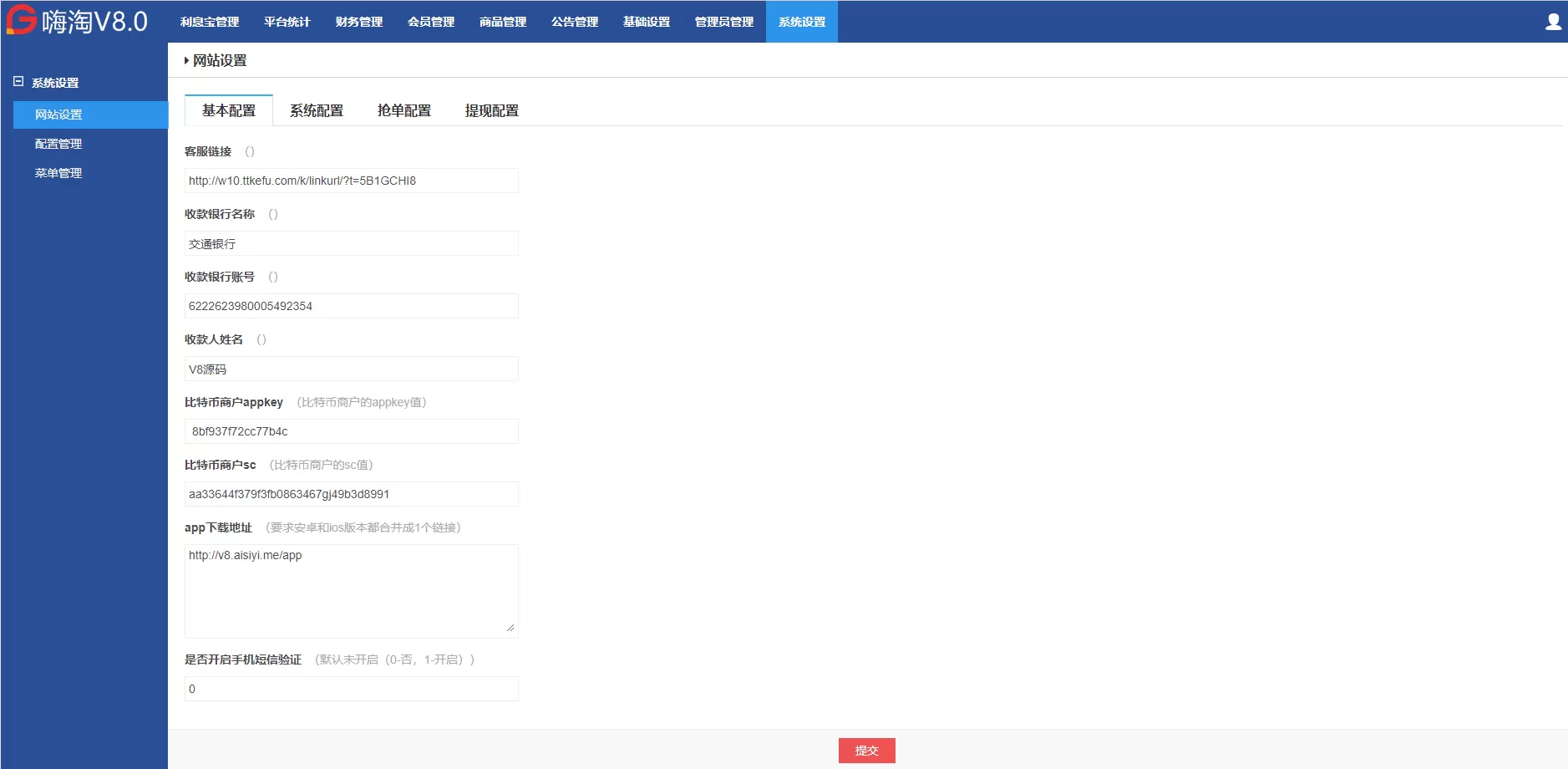This screenshot has width=1568, height=769.
Task: Click the 比特币商户appkey input field
Action: pyautogui.click(x=351, y=431)
